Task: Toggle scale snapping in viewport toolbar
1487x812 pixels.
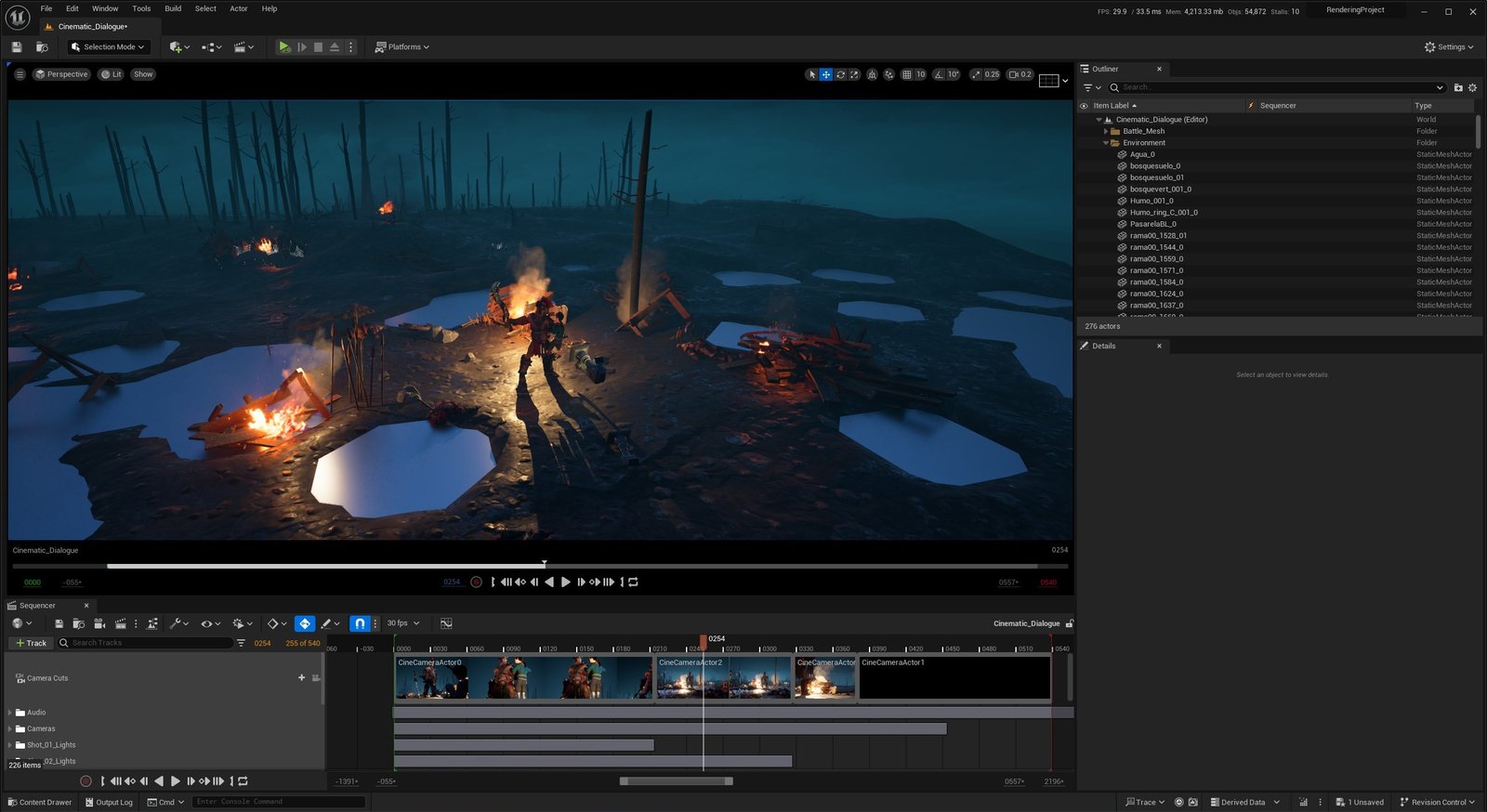Action: pyautogui.click(x=976, y=74)
